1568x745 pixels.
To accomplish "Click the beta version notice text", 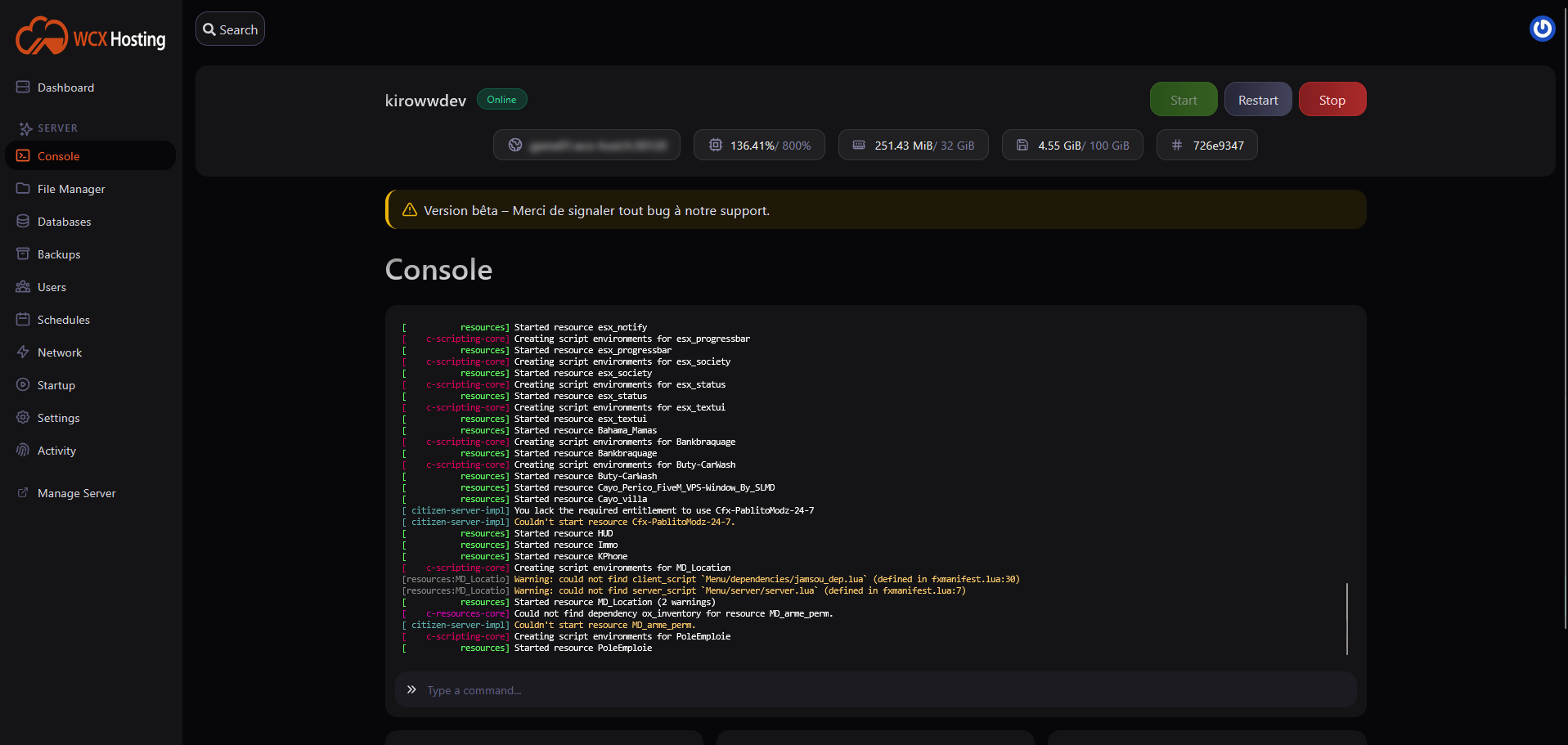I will [x=596, y=210].
